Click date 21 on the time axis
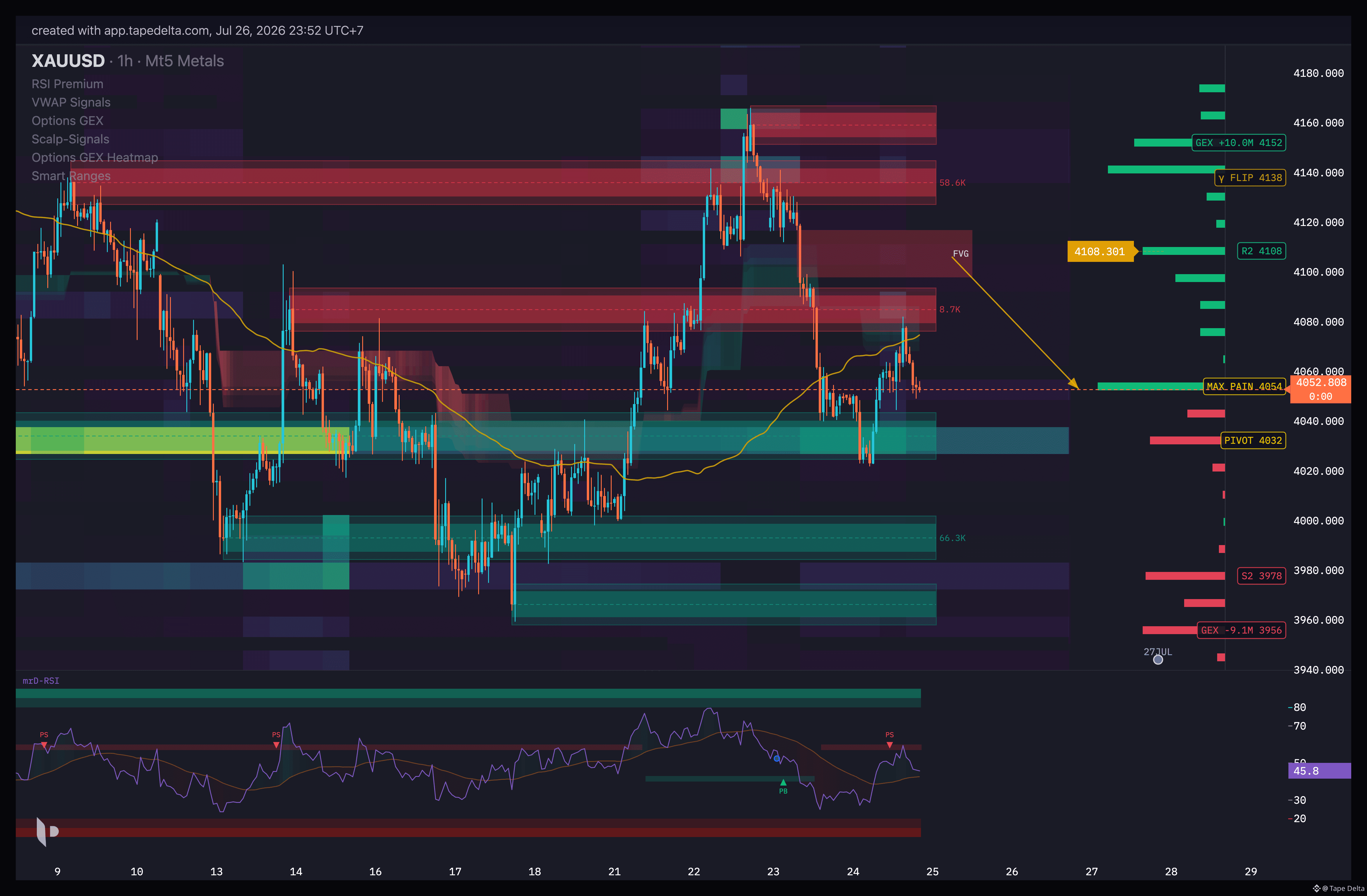 (x=615, y=871)
